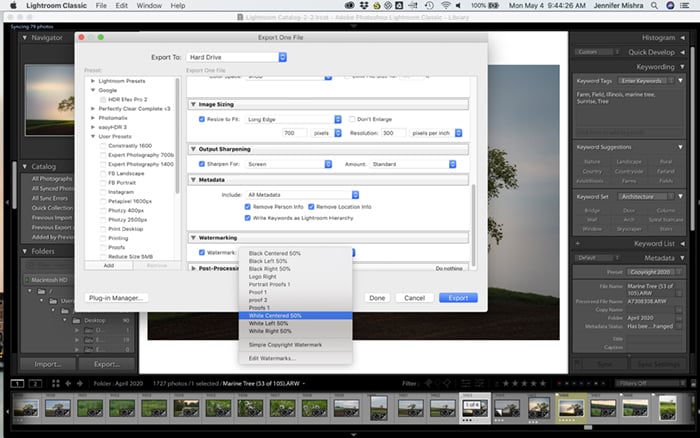The width and height of the screenshot is (700, 438).
Task: Expand the Lightroom Presets folder
Action: 93,81
